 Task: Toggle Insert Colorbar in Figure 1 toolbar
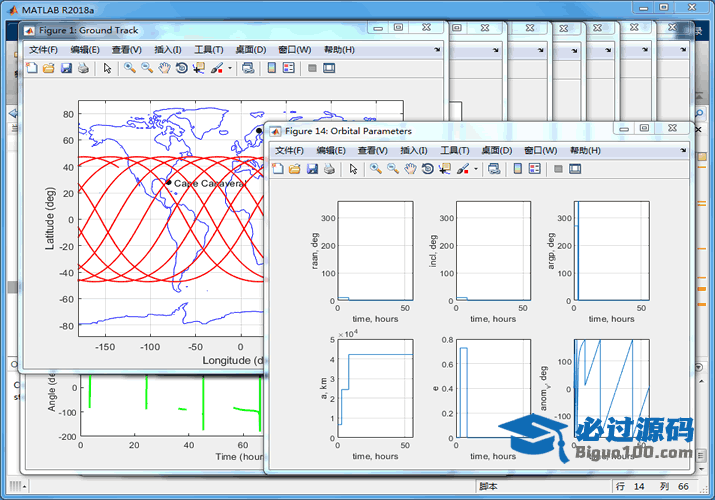pyautogui.click(x=270, y=68)
